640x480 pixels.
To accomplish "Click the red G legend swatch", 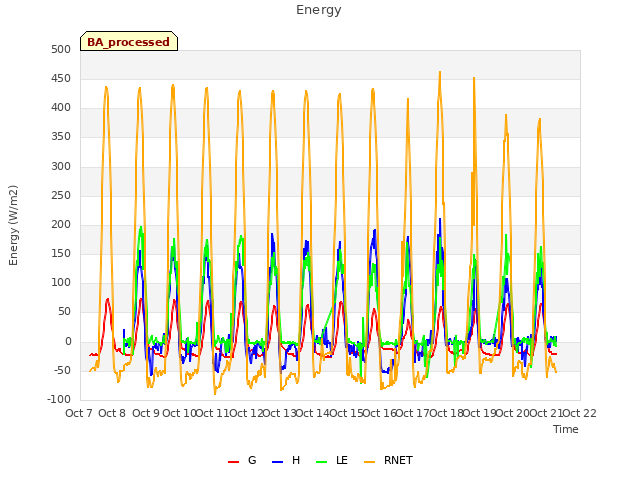I will (x=233, y=462).
